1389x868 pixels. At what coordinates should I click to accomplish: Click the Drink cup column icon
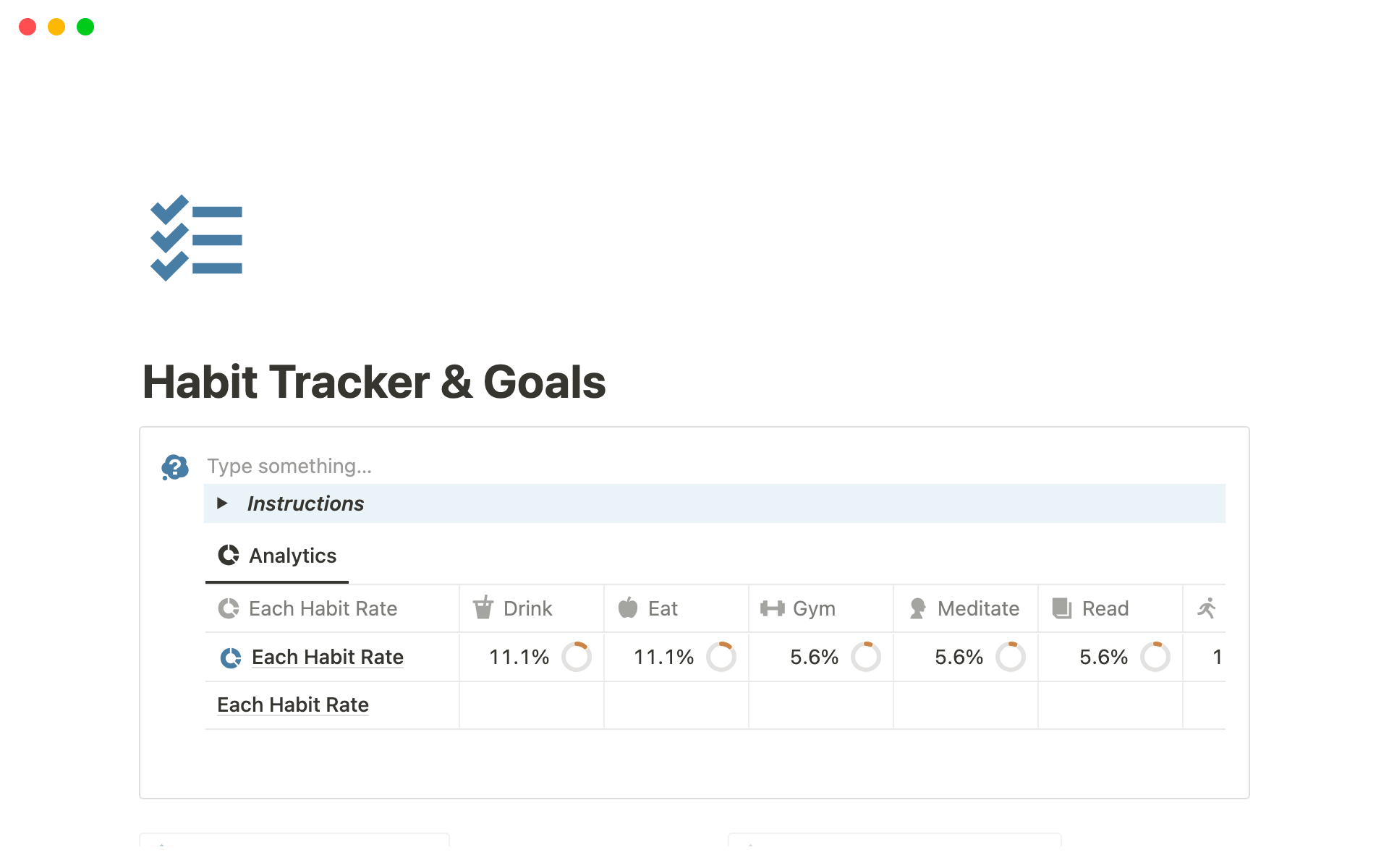(x=483, y=608)
